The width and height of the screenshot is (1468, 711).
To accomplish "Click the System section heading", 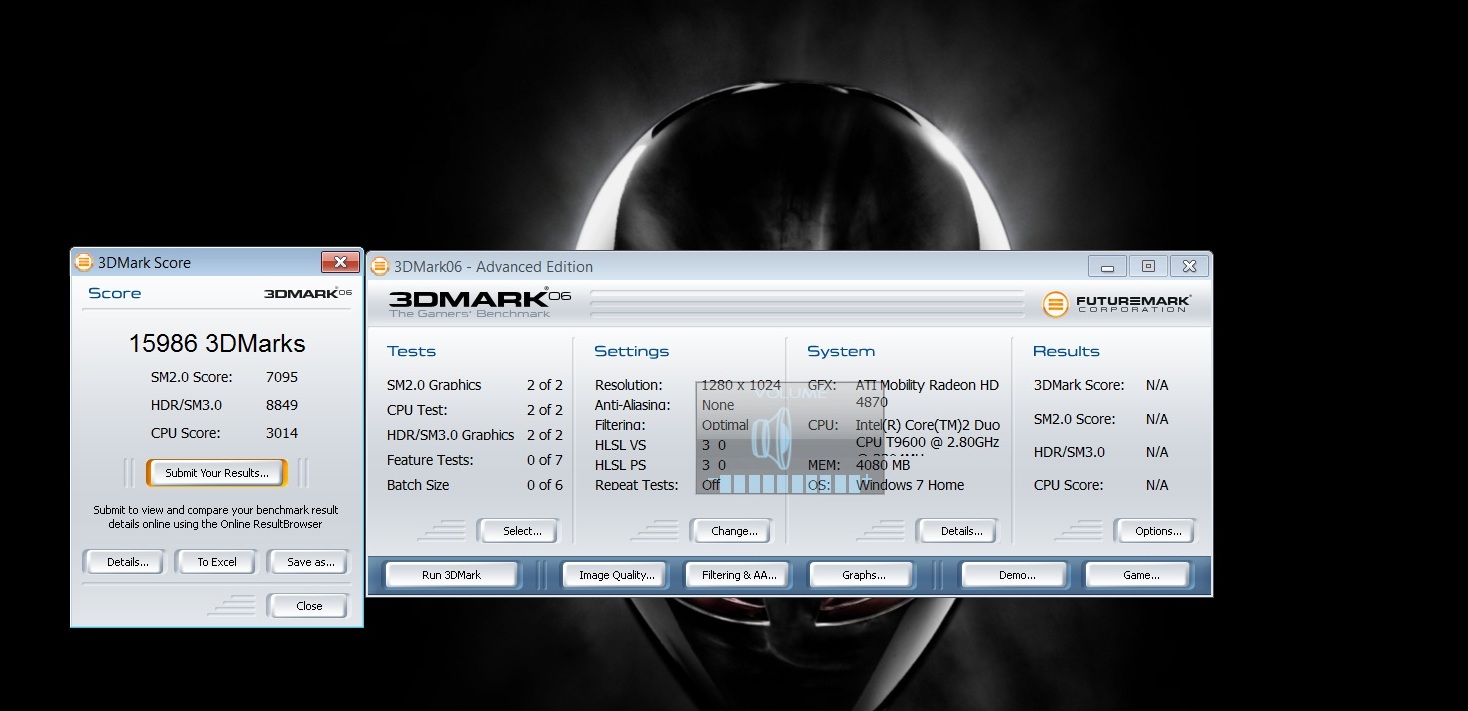I will 841,351.
